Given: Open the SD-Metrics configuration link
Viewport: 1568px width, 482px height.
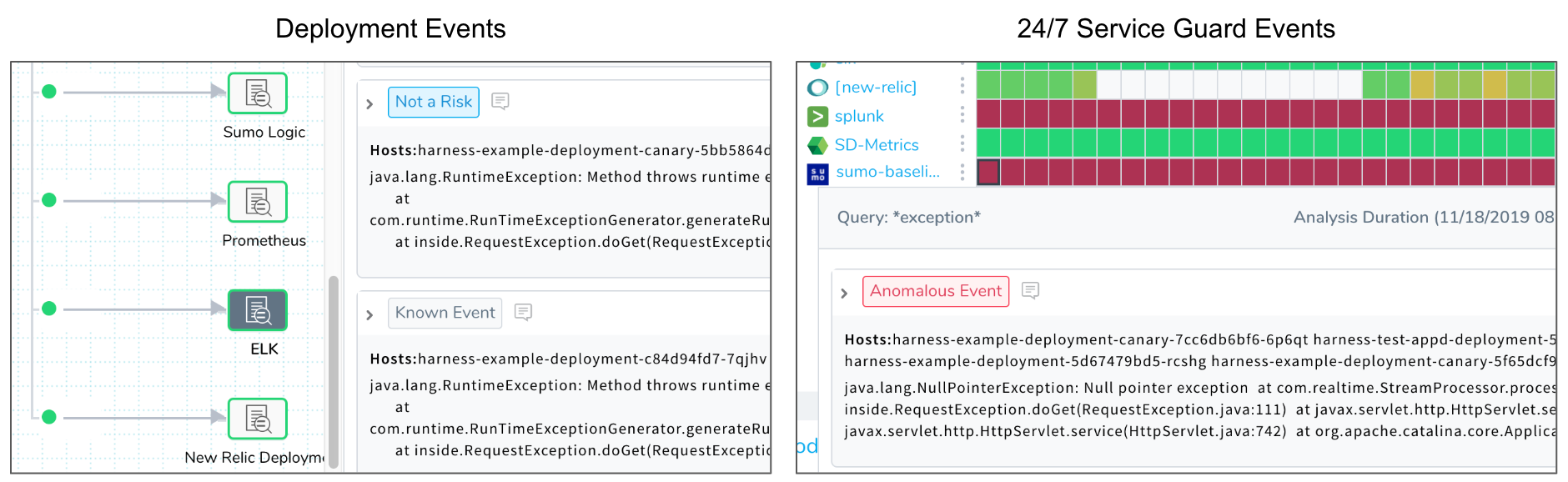Looking at the screenshot, I should [x=877, y=145].
